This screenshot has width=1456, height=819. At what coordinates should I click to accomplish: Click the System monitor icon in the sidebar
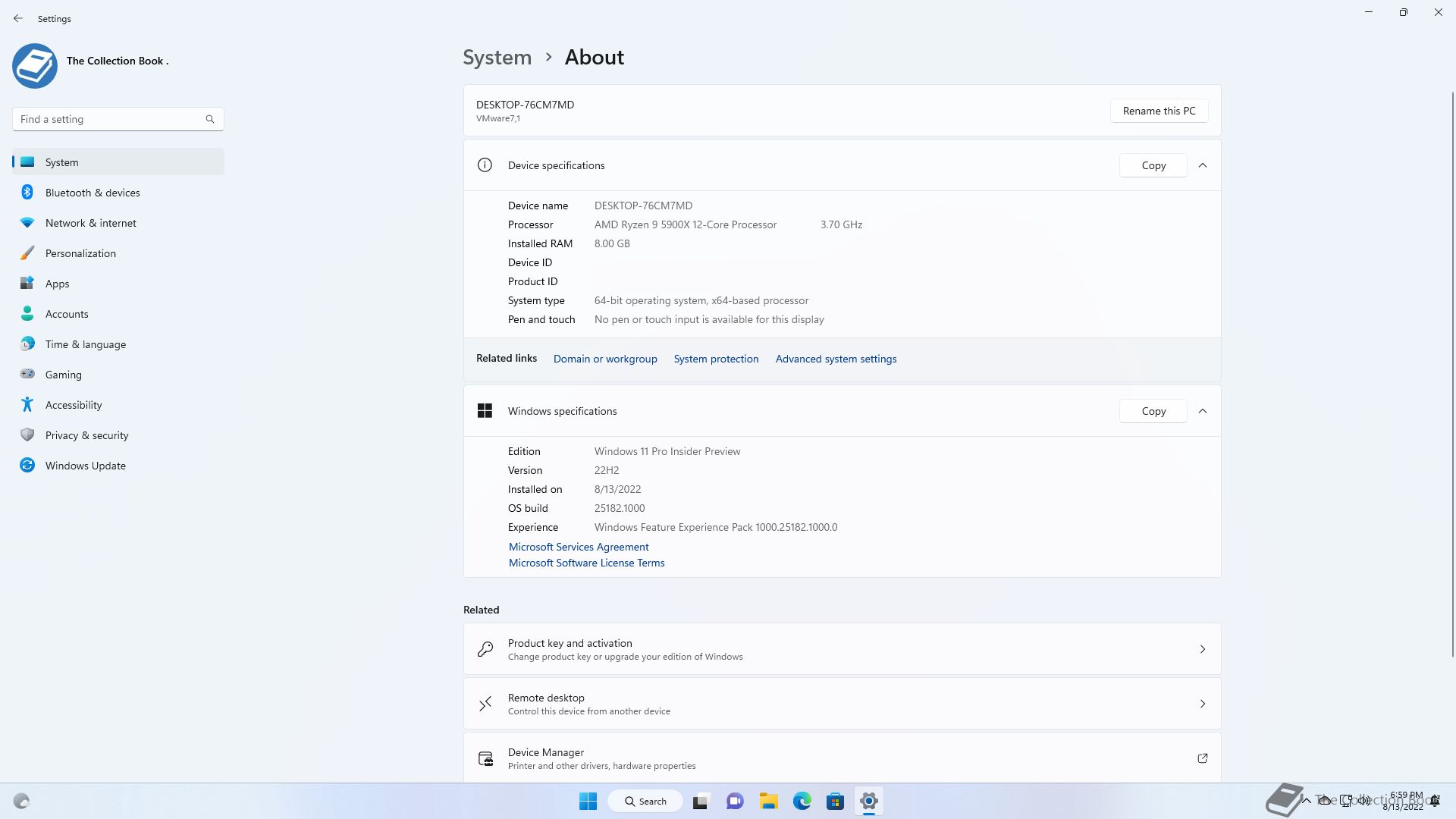pos(28,162)
